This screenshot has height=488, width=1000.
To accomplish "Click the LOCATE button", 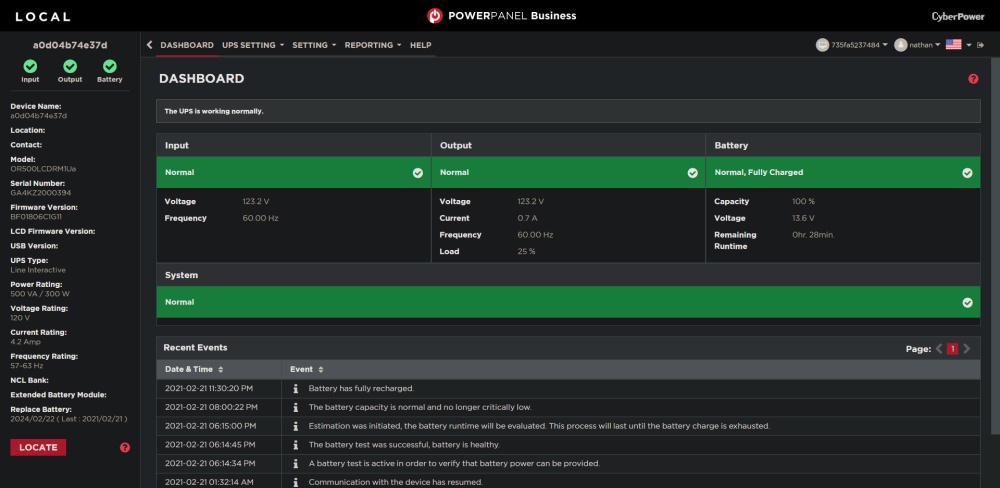I will click(x=38, y=448).
